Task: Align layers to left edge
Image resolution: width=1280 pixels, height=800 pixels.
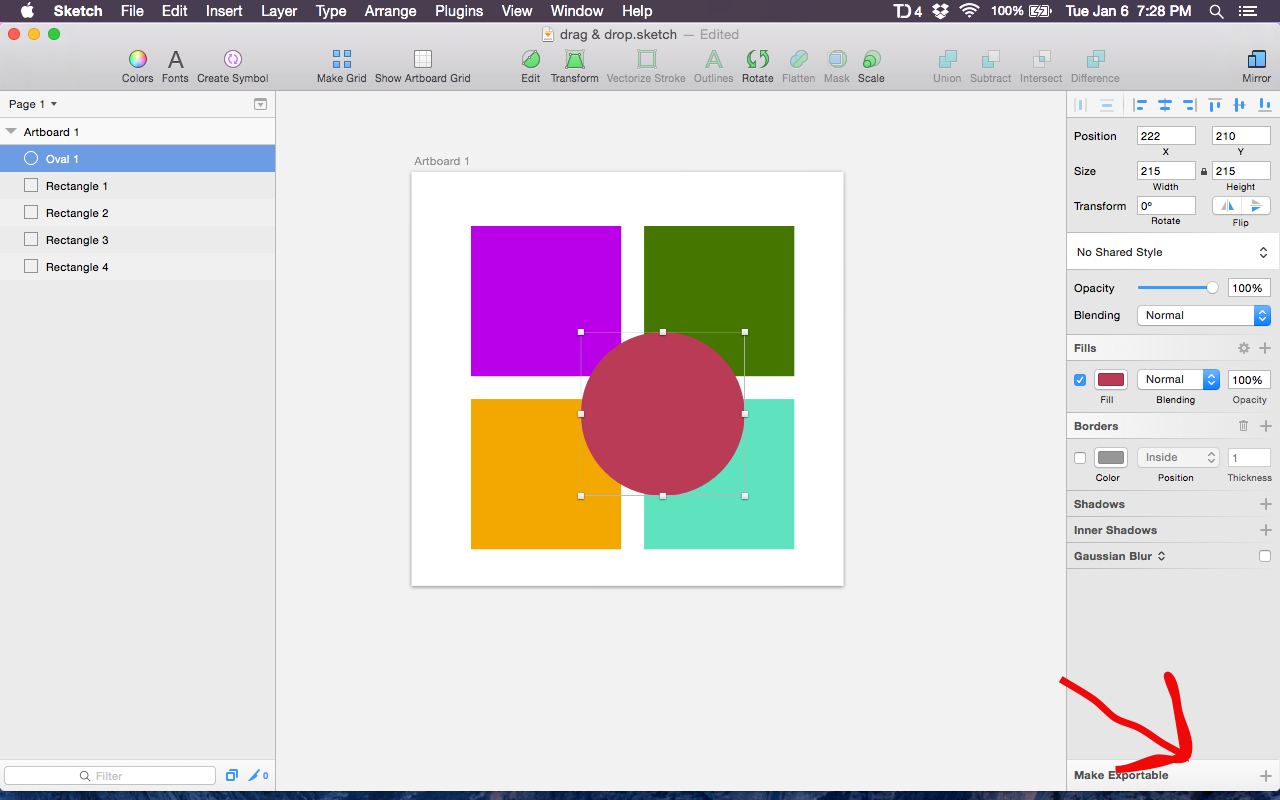Action: point(1140,104)
